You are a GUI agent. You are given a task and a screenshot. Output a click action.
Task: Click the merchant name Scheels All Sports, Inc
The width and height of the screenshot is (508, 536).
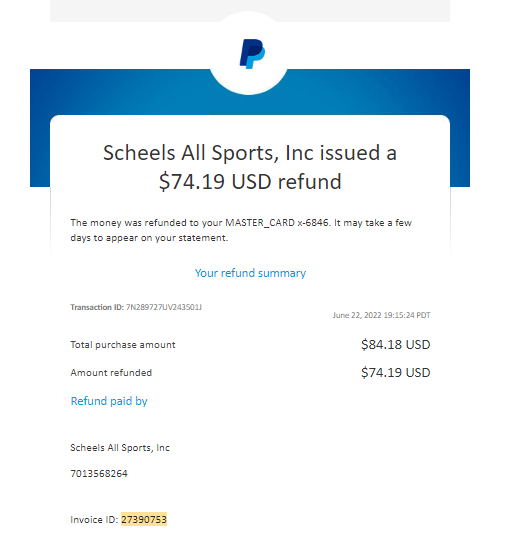pyautogui.click(x=120, y=447)
